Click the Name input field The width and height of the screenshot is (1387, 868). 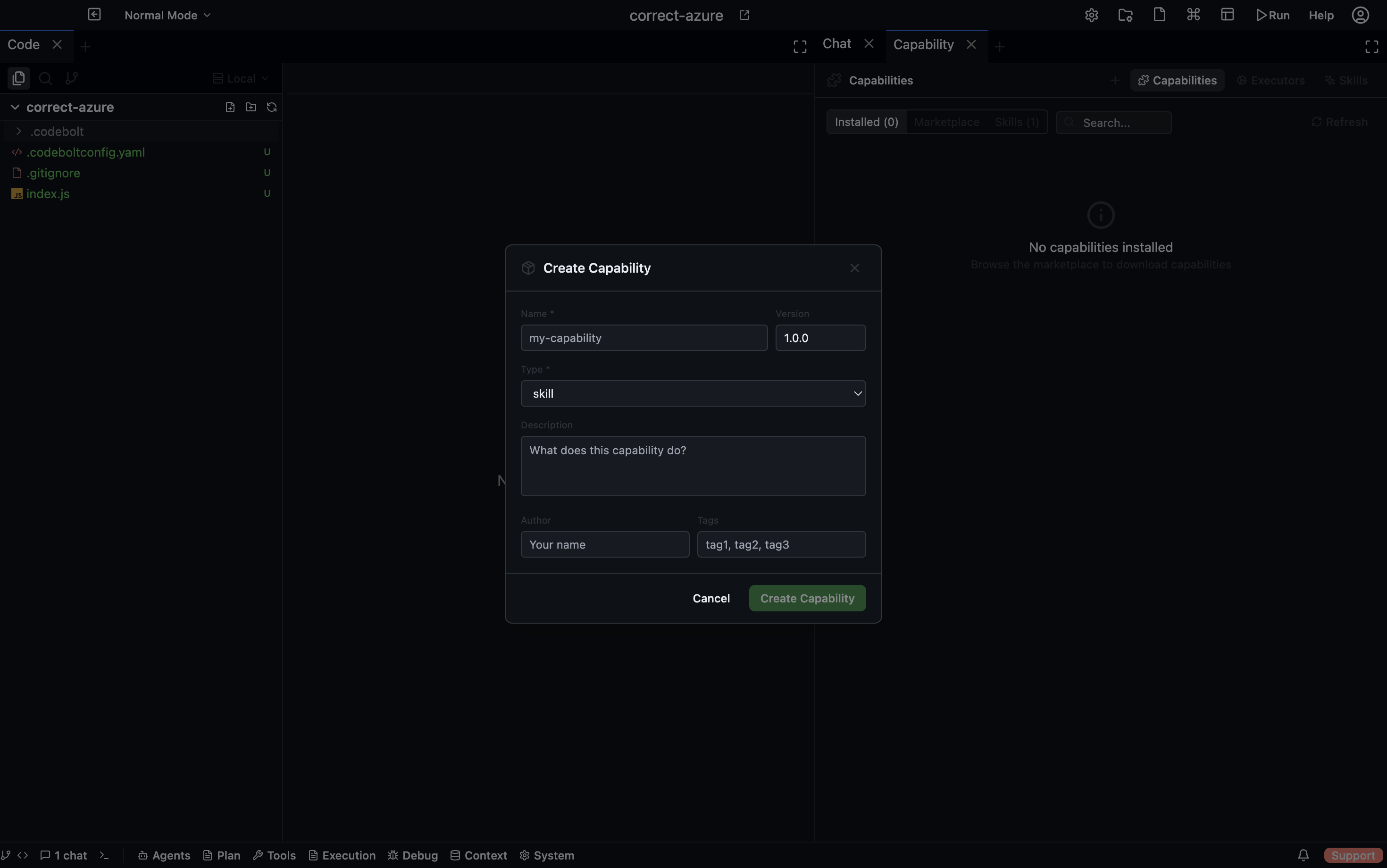pyautogui.click(x=643, y=338)
